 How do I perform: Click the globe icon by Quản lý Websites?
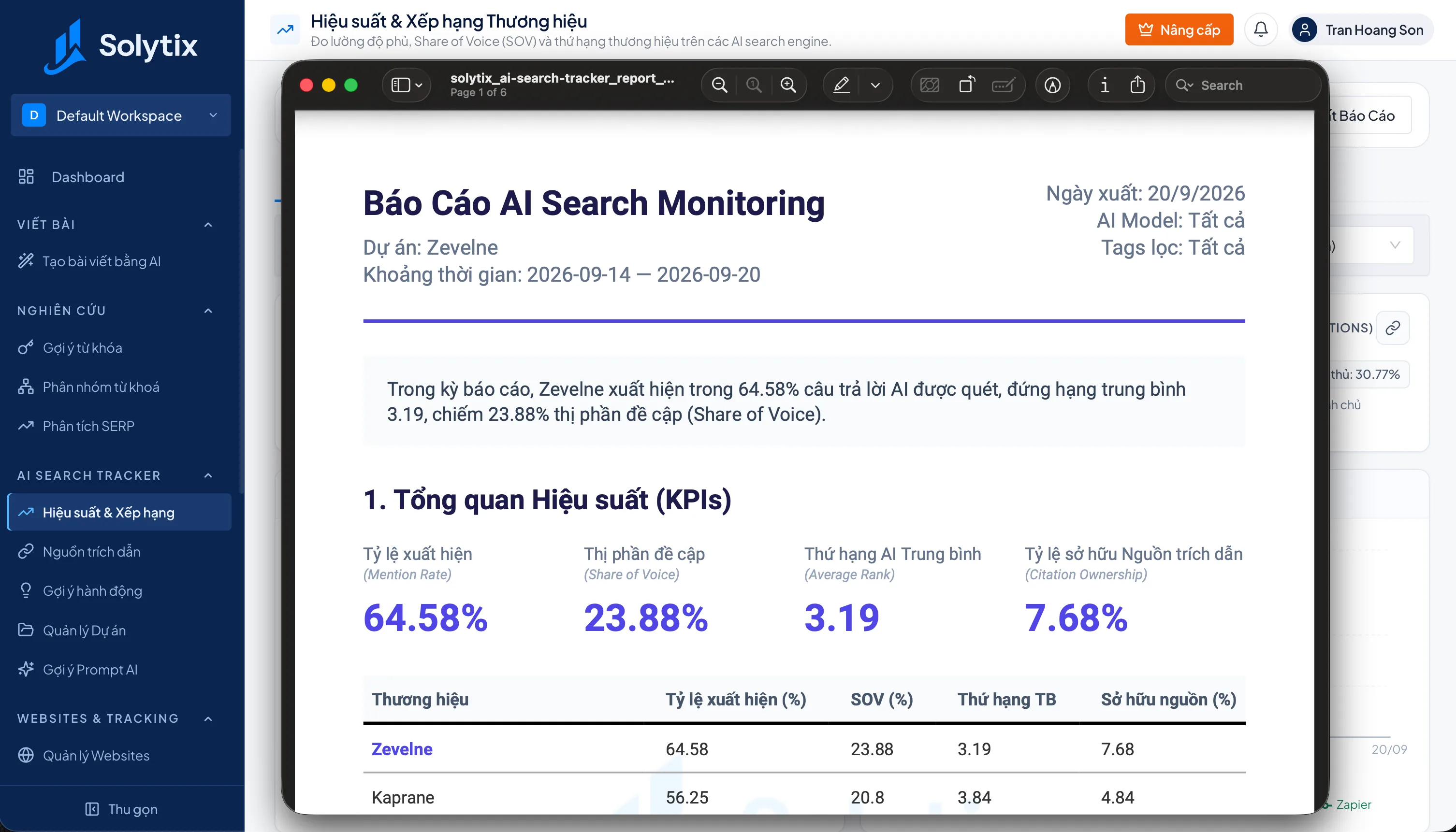[x=26, y=756]
